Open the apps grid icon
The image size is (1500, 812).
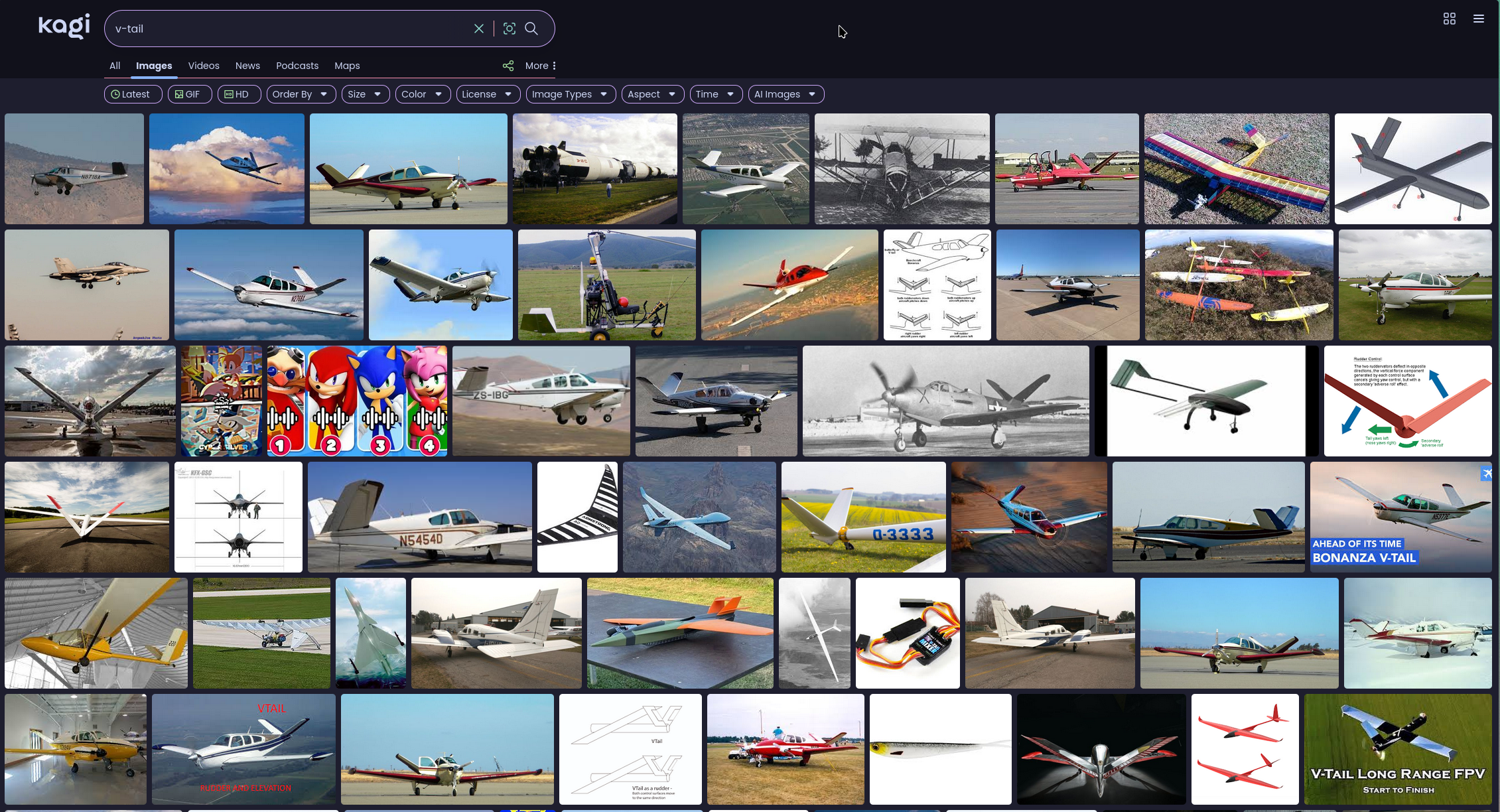click(x=1449, y=19)
